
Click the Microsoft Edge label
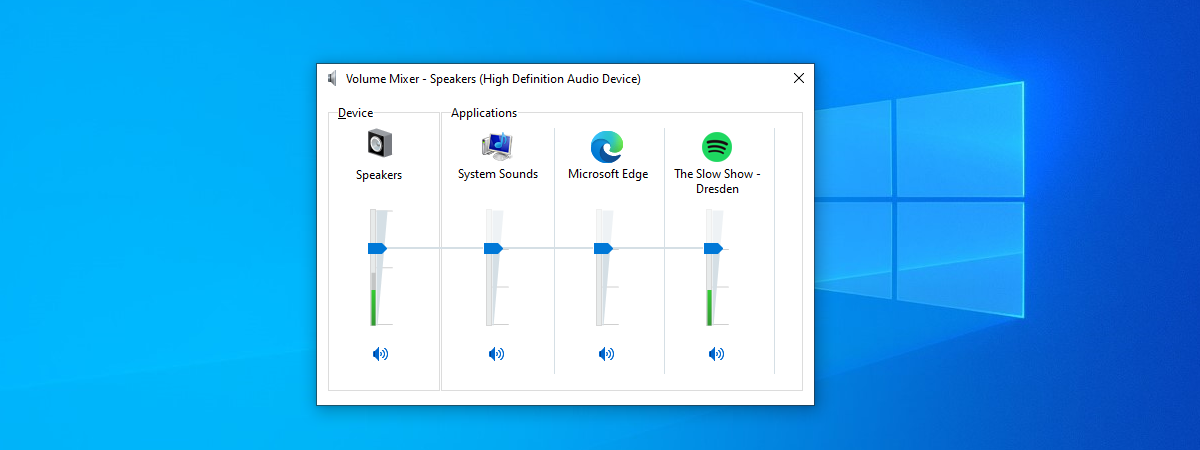click(608, 174)
